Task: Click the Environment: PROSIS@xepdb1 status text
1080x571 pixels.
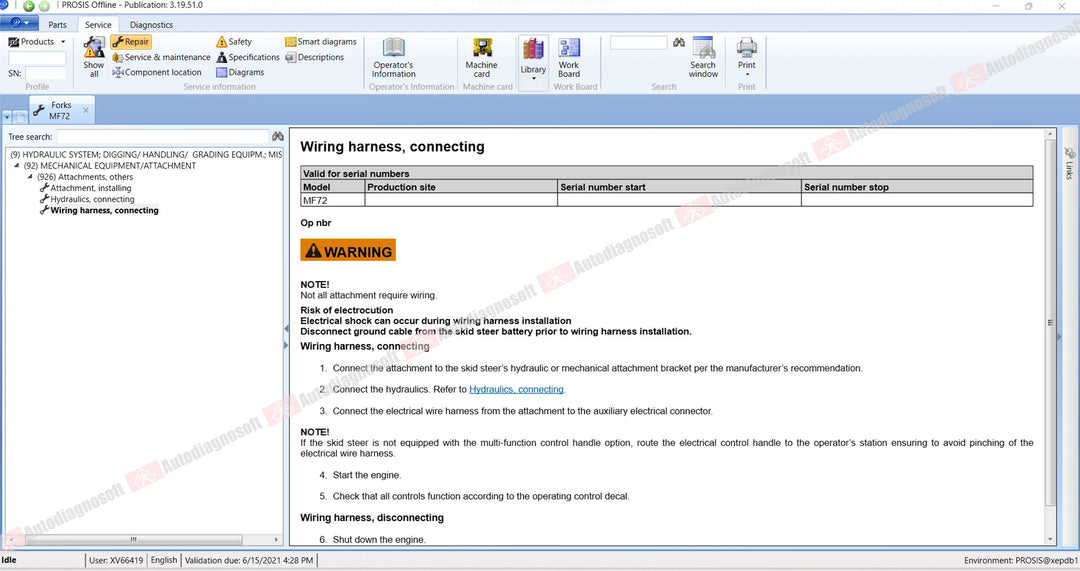Action: 1021,560
